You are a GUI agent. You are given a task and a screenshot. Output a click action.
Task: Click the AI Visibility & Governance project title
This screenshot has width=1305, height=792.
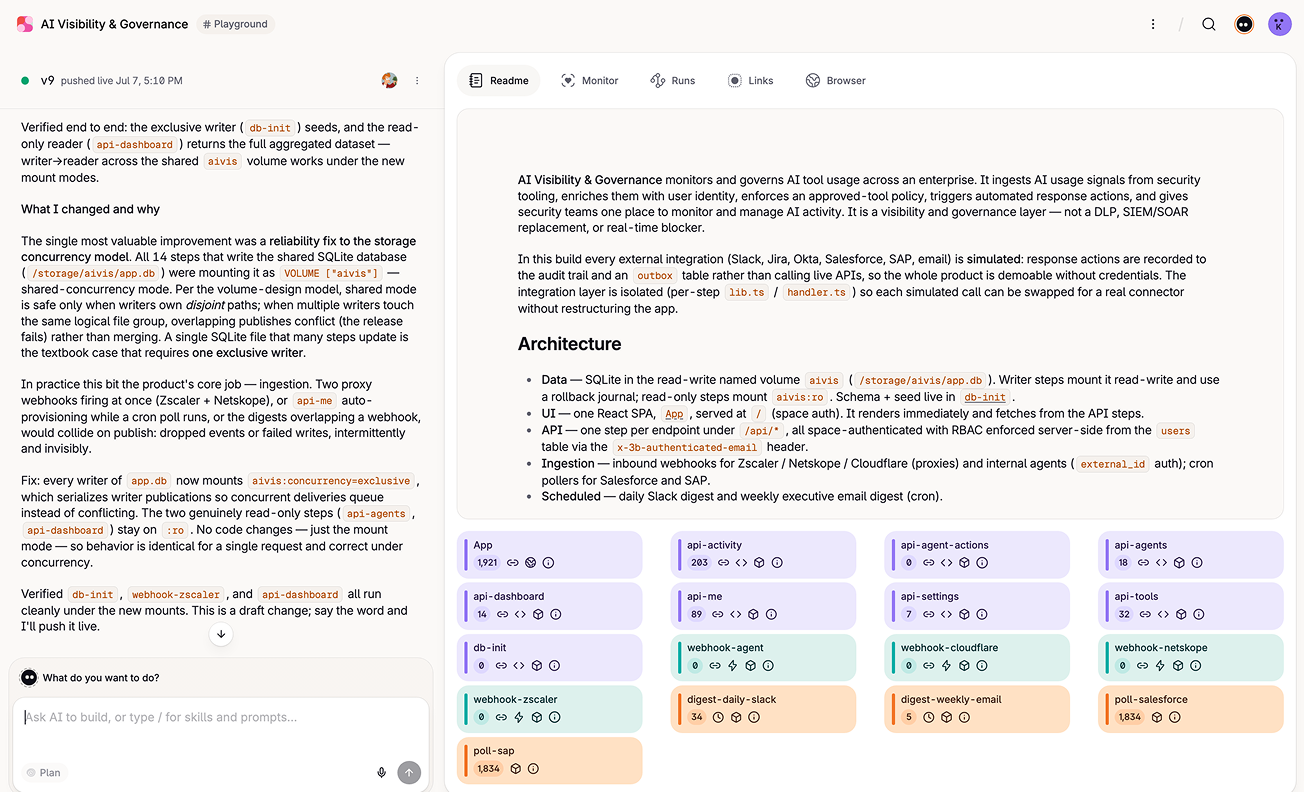115,24
